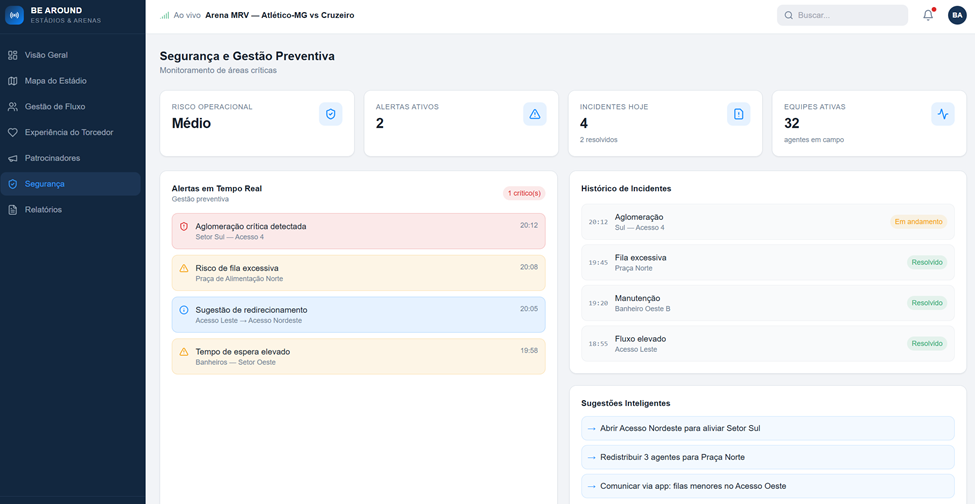
Task: Click the Histórico de Incidentes heading
Action: point(626,188)
